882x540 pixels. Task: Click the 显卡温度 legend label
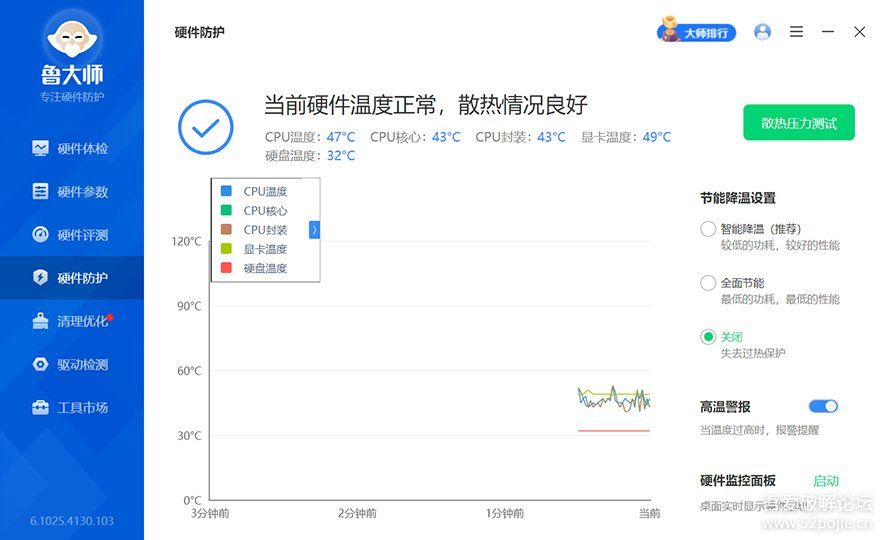[265, 249]
